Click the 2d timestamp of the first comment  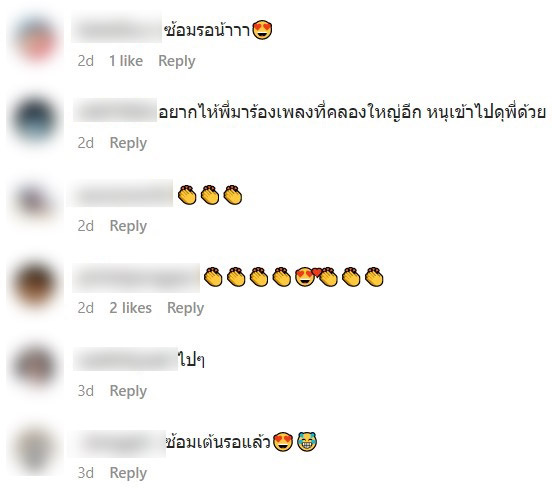(x=86, y=61)
